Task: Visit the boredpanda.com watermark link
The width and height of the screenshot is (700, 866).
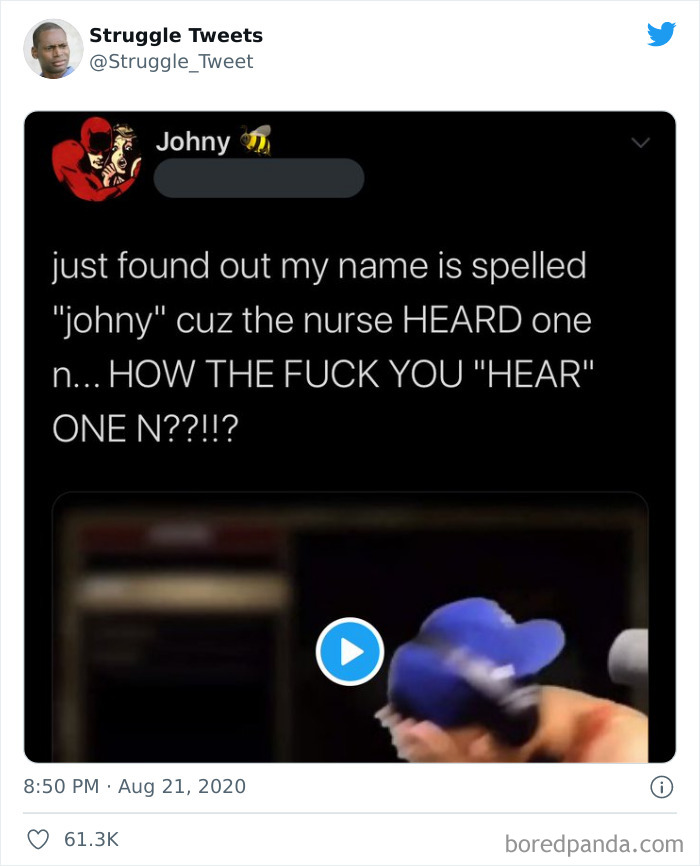Action: [594, 844]
